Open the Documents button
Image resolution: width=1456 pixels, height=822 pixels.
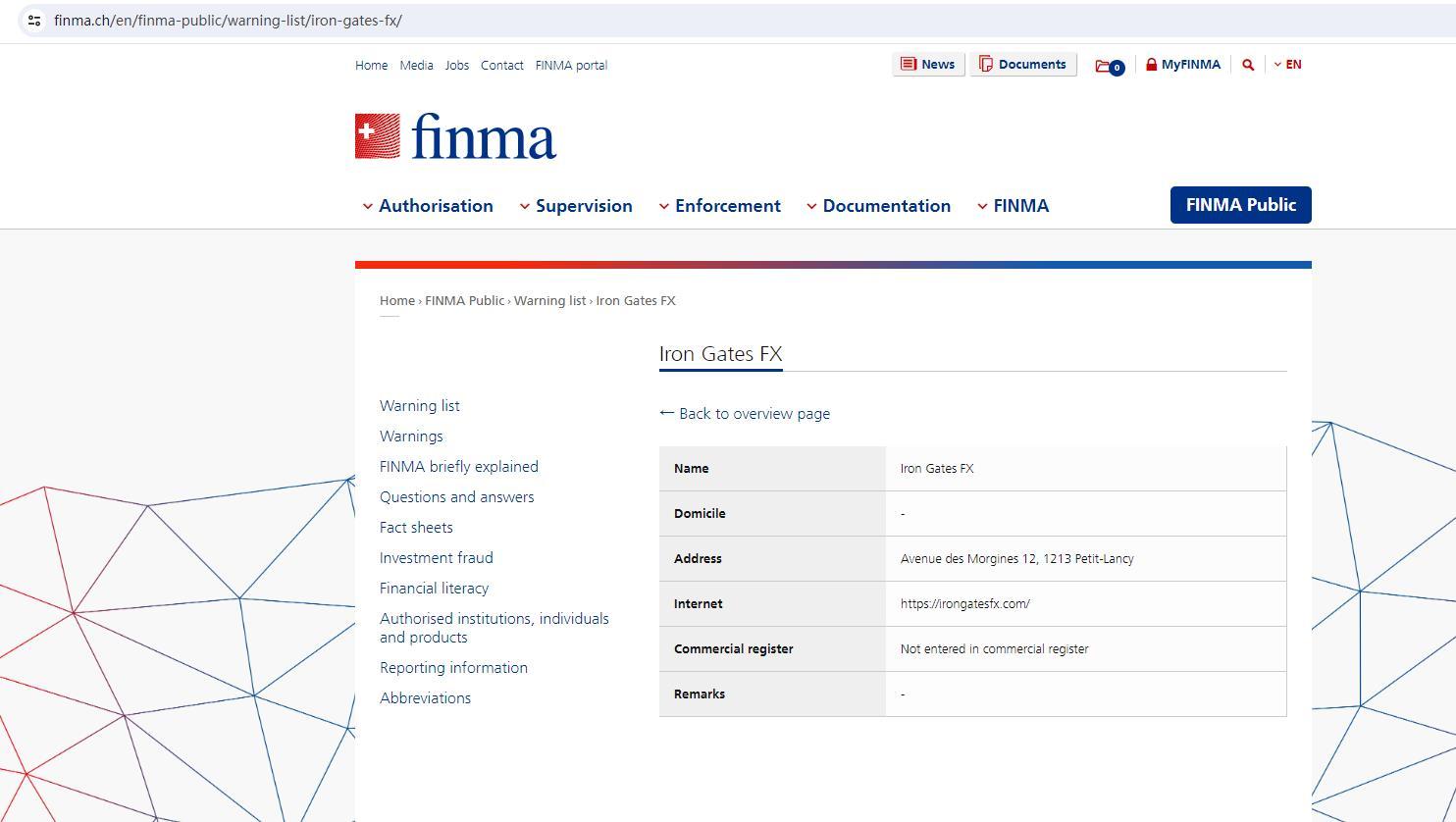1022,65
